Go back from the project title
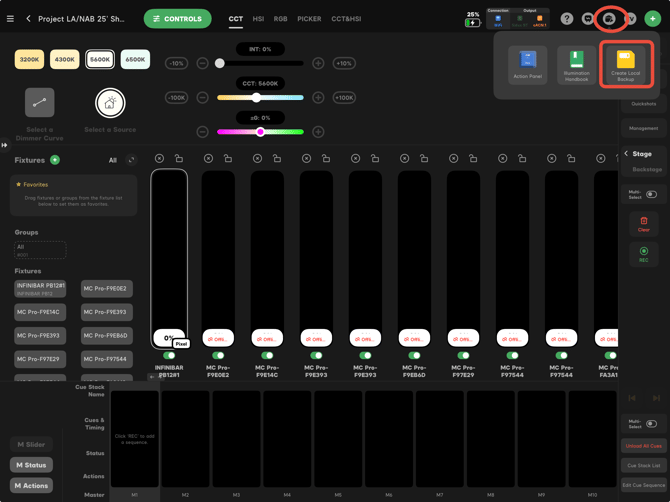The image size is (670, 502). 28,19
